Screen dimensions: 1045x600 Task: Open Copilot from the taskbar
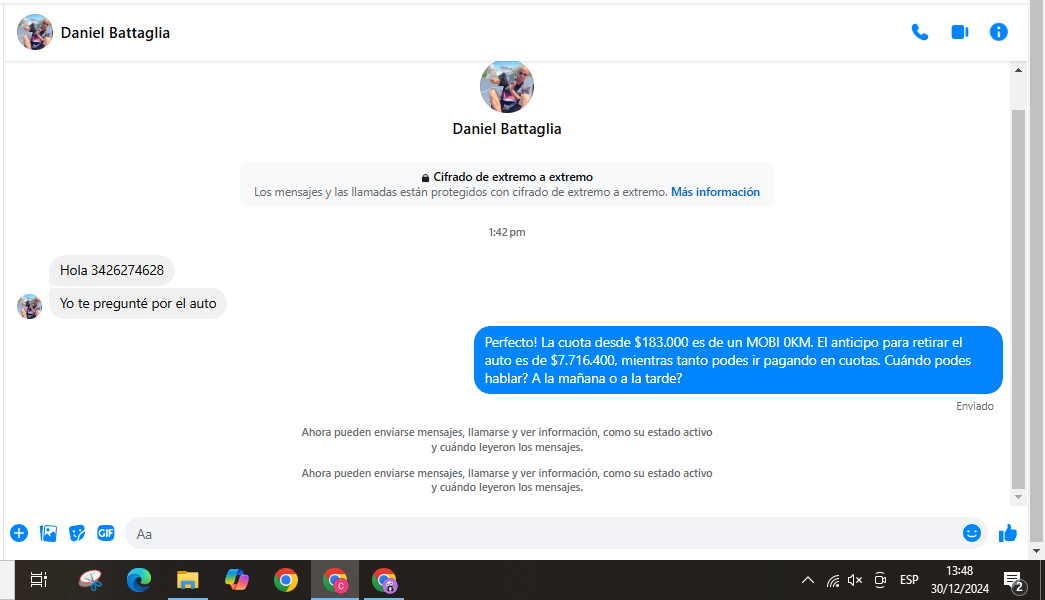coord(237,580)
